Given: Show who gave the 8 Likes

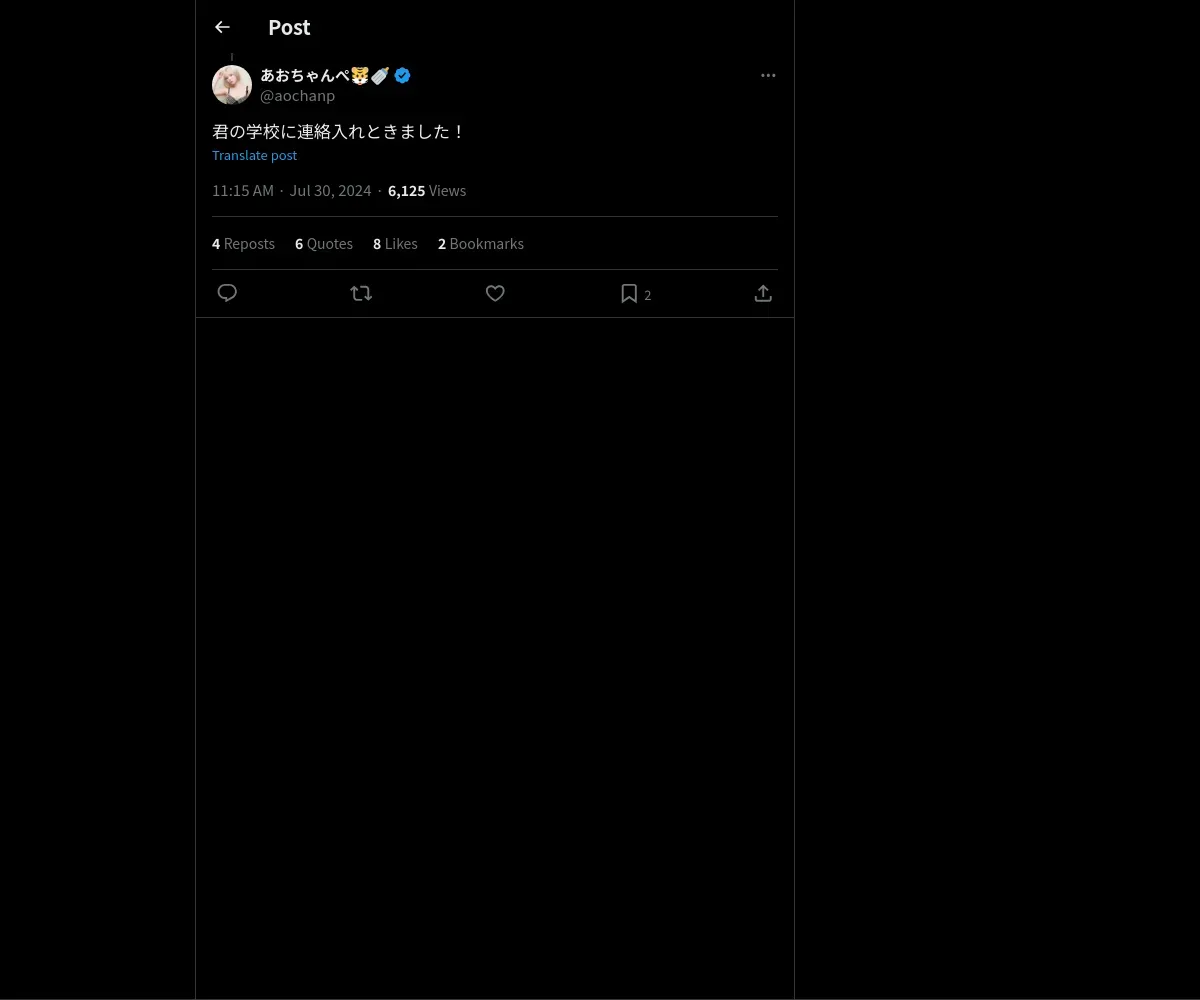Looking at the screenshot, I should 395,244.
